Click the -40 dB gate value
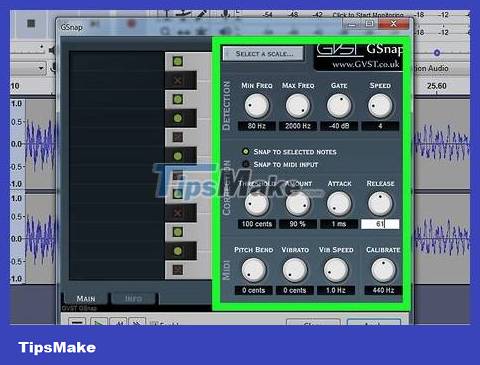 339,126
